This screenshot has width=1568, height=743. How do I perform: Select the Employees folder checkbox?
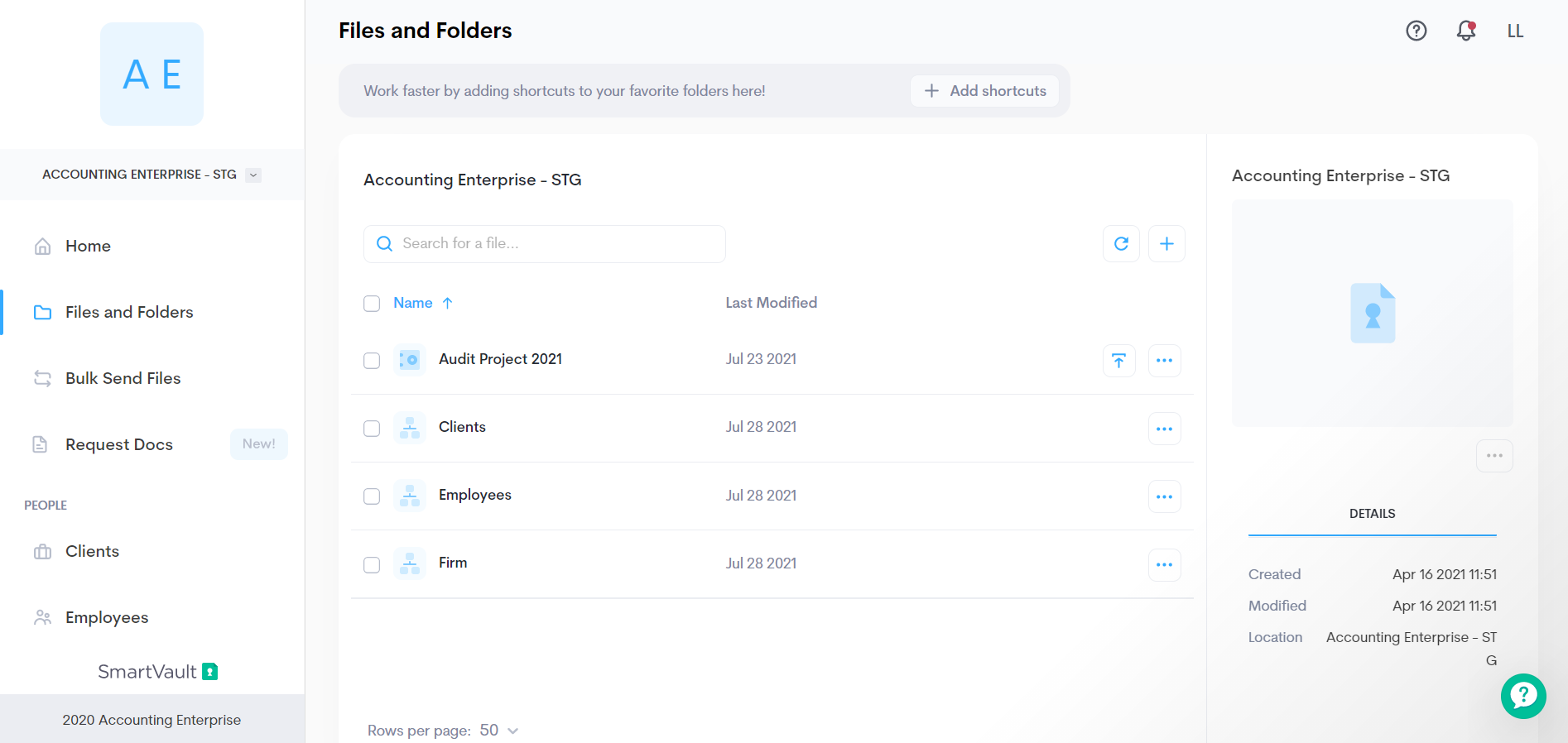[372, 496]
